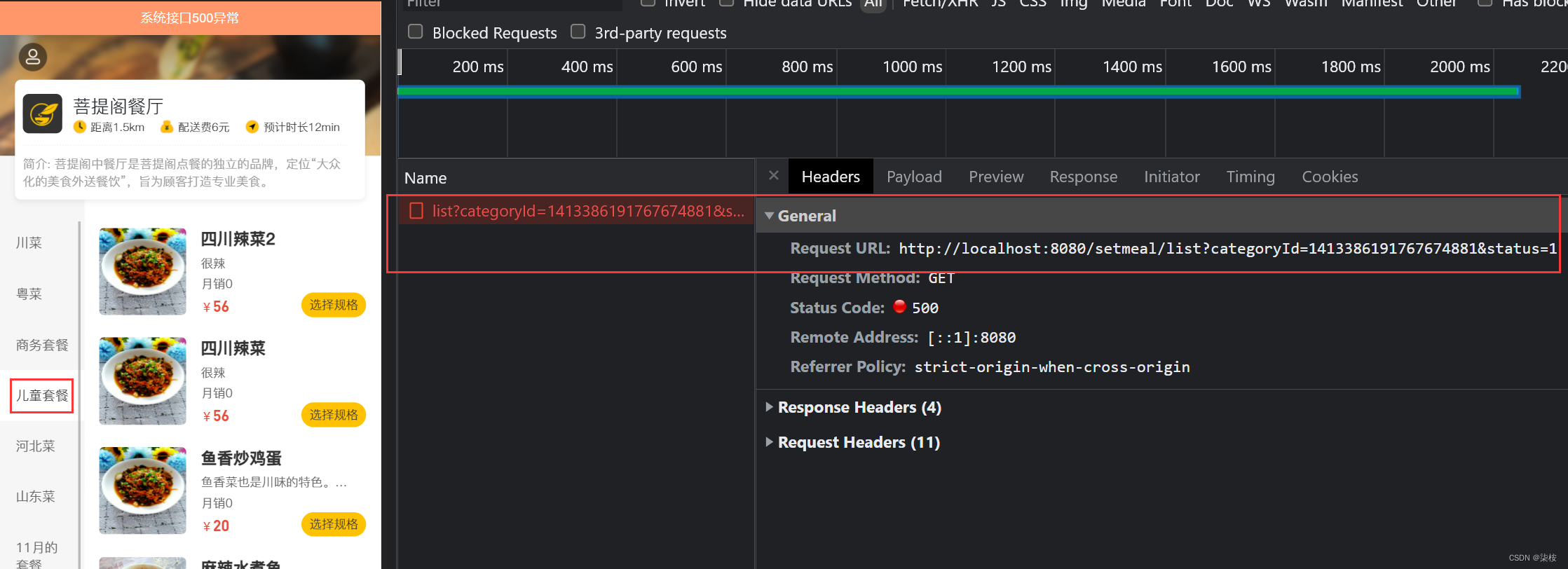Click the 2000 ms timeline marker

(1460, 67)
